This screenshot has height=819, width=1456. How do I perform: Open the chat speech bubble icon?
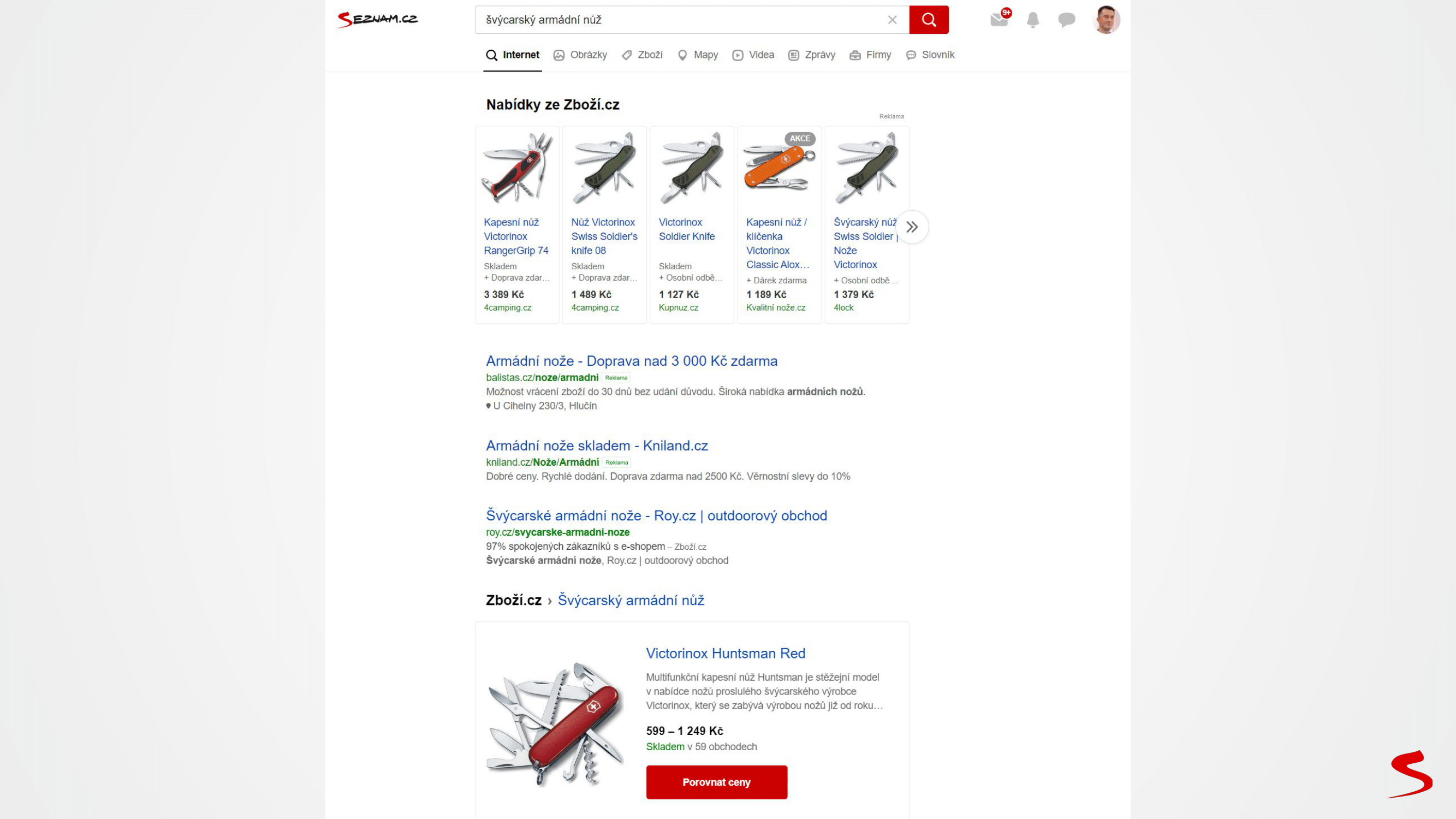point(1067,20)
